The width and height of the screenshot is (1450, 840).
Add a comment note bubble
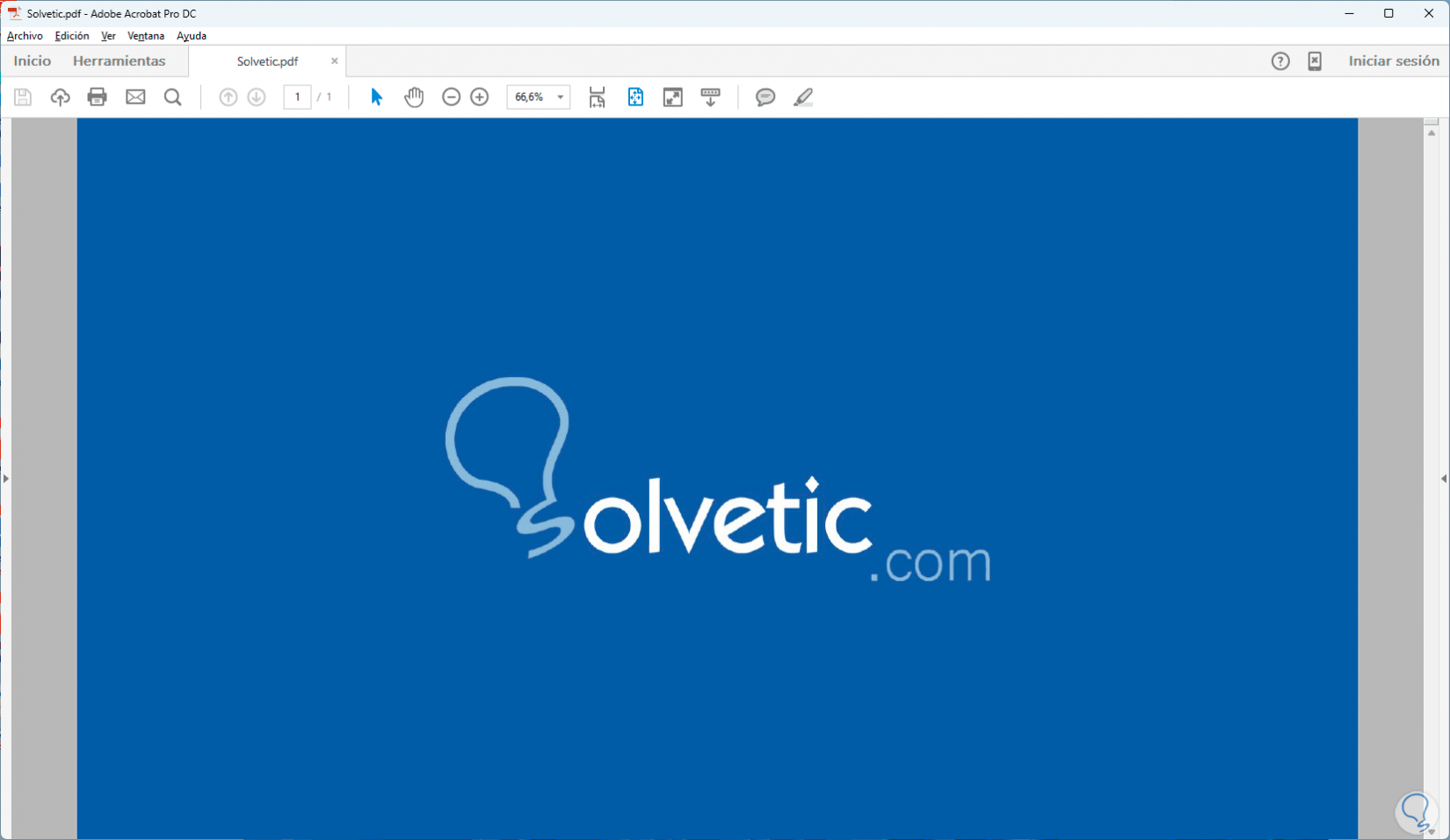pyautogui.click(x=765, y=97)
